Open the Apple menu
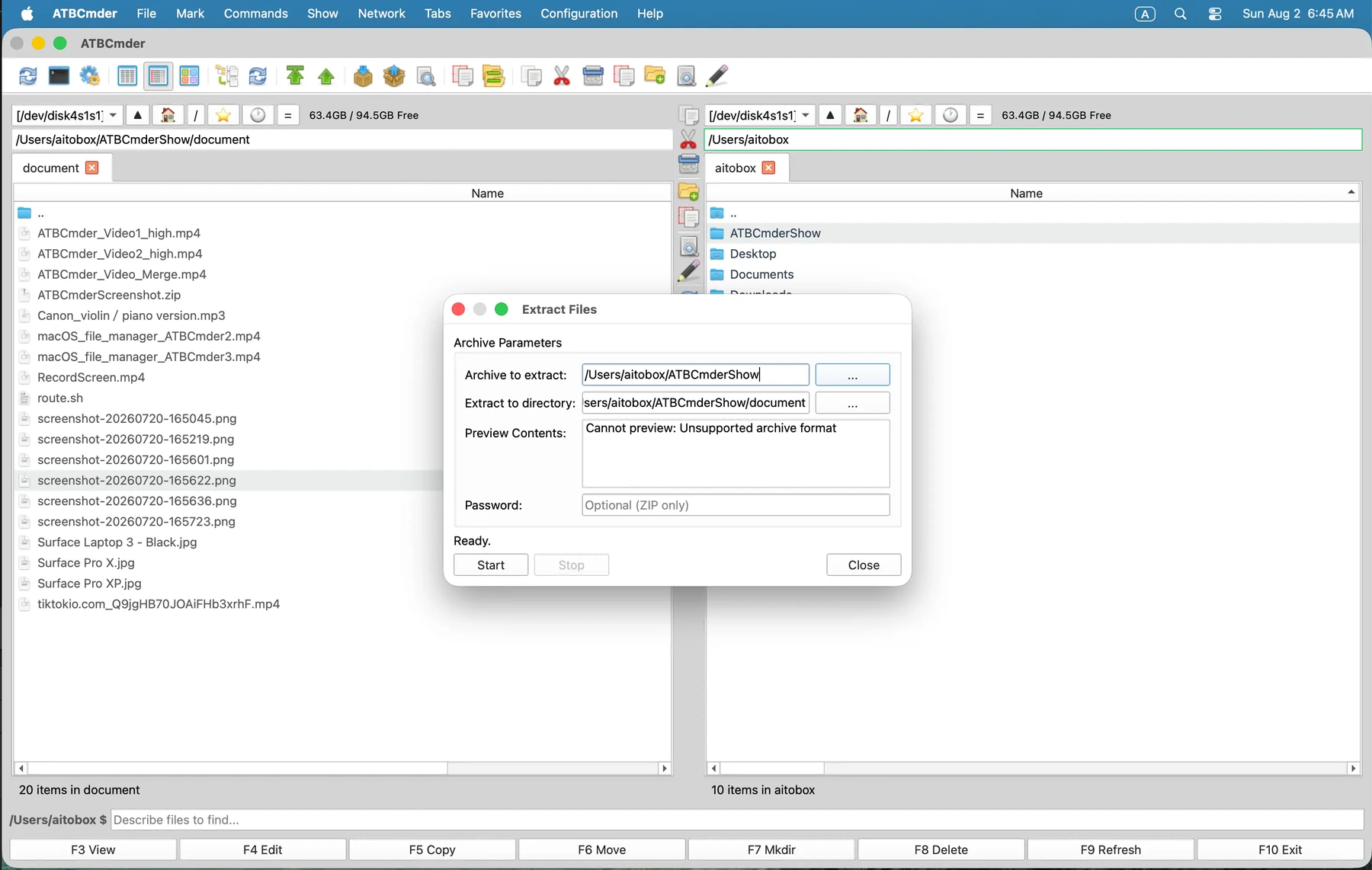1372x870 pixels. [27, 14]
